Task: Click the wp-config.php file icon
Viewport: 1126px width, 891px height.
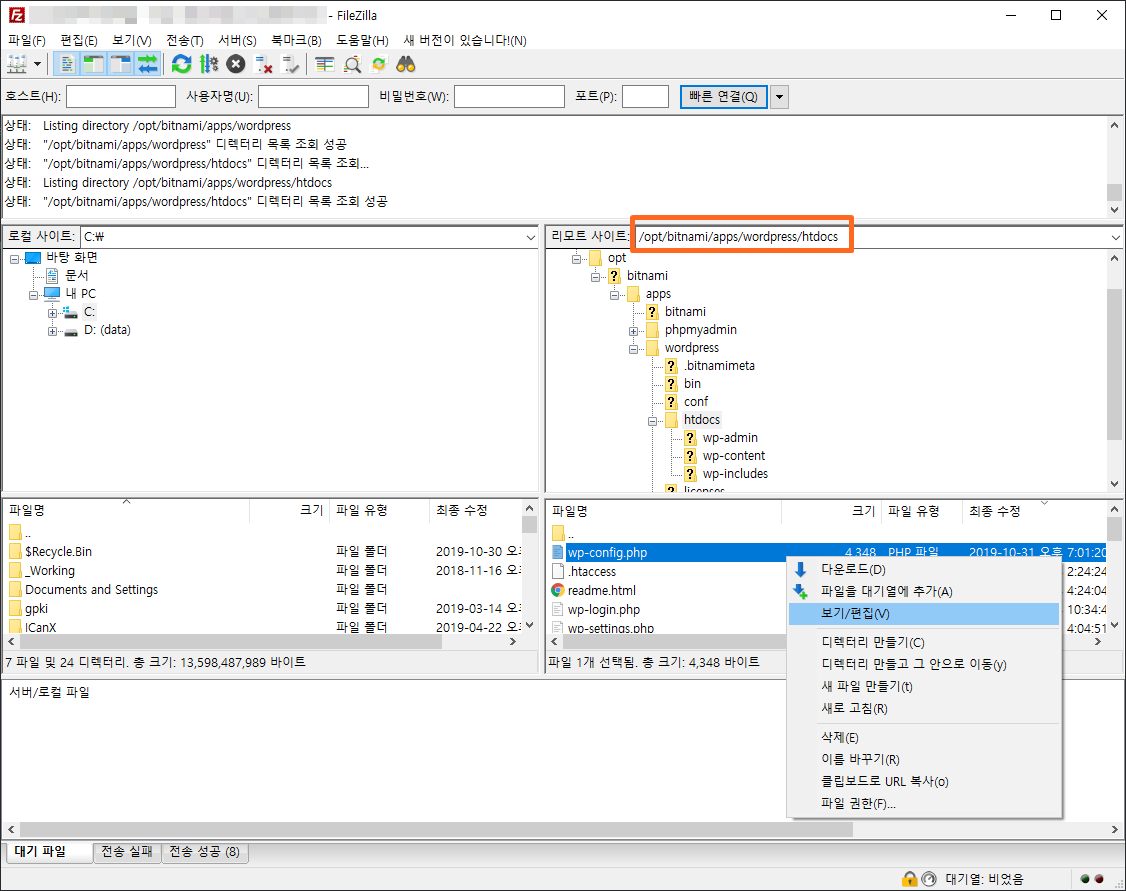Action: 558,552
